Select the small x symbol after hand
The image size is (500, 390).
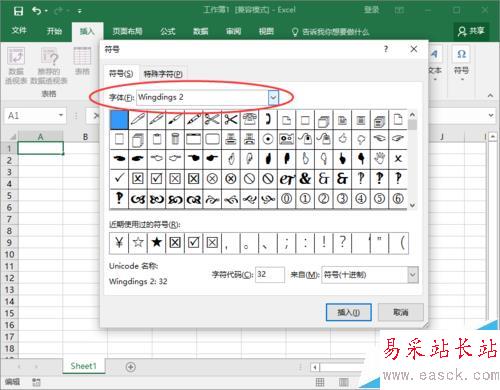coord(398,159)
